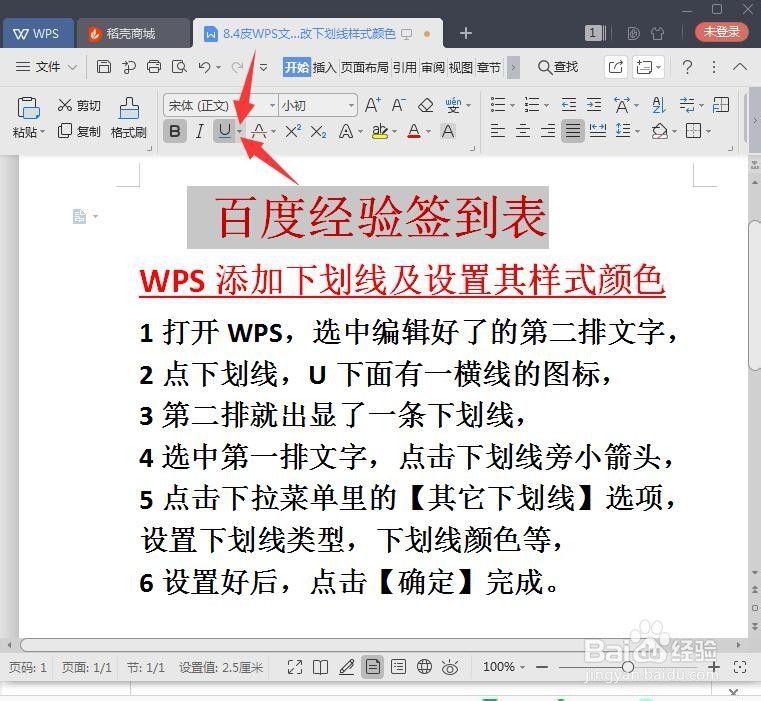
Task: Collapse the ribbon with up chevron
Action: coord(740,67)
